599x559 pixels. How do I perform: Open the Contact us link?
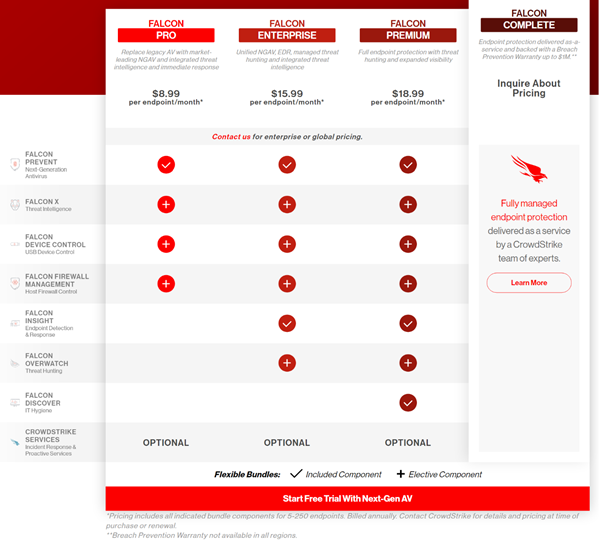[231, 137]
